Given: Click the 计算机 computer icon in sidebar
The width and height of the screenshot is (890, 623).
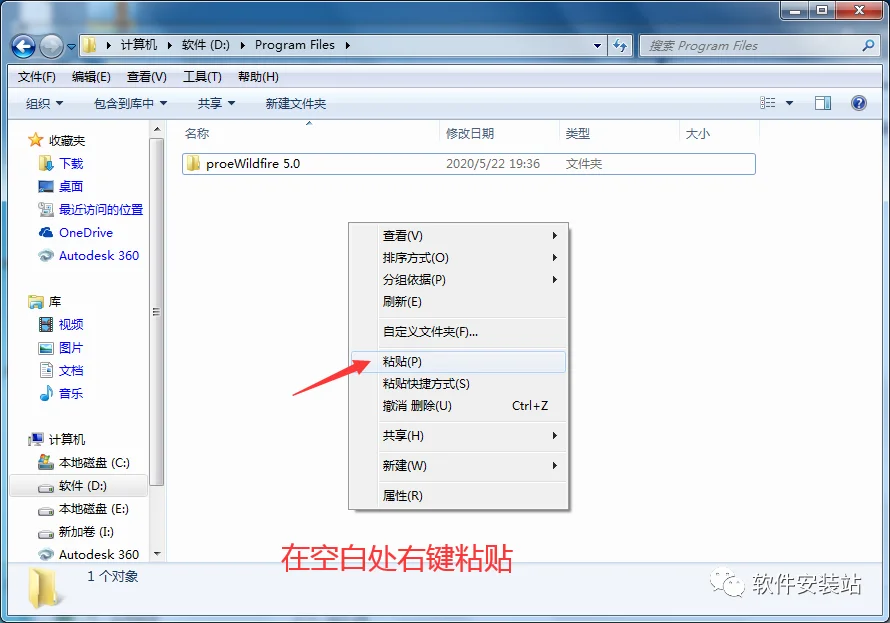Looking at the screenshot, I should [x=36, y=439].
